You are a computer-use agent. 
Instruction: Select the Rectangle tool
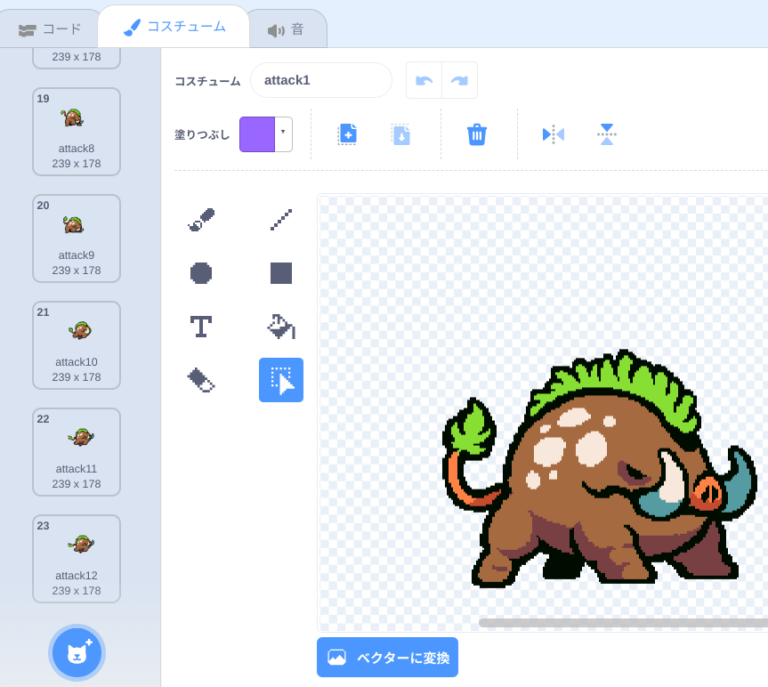[281, 273]
